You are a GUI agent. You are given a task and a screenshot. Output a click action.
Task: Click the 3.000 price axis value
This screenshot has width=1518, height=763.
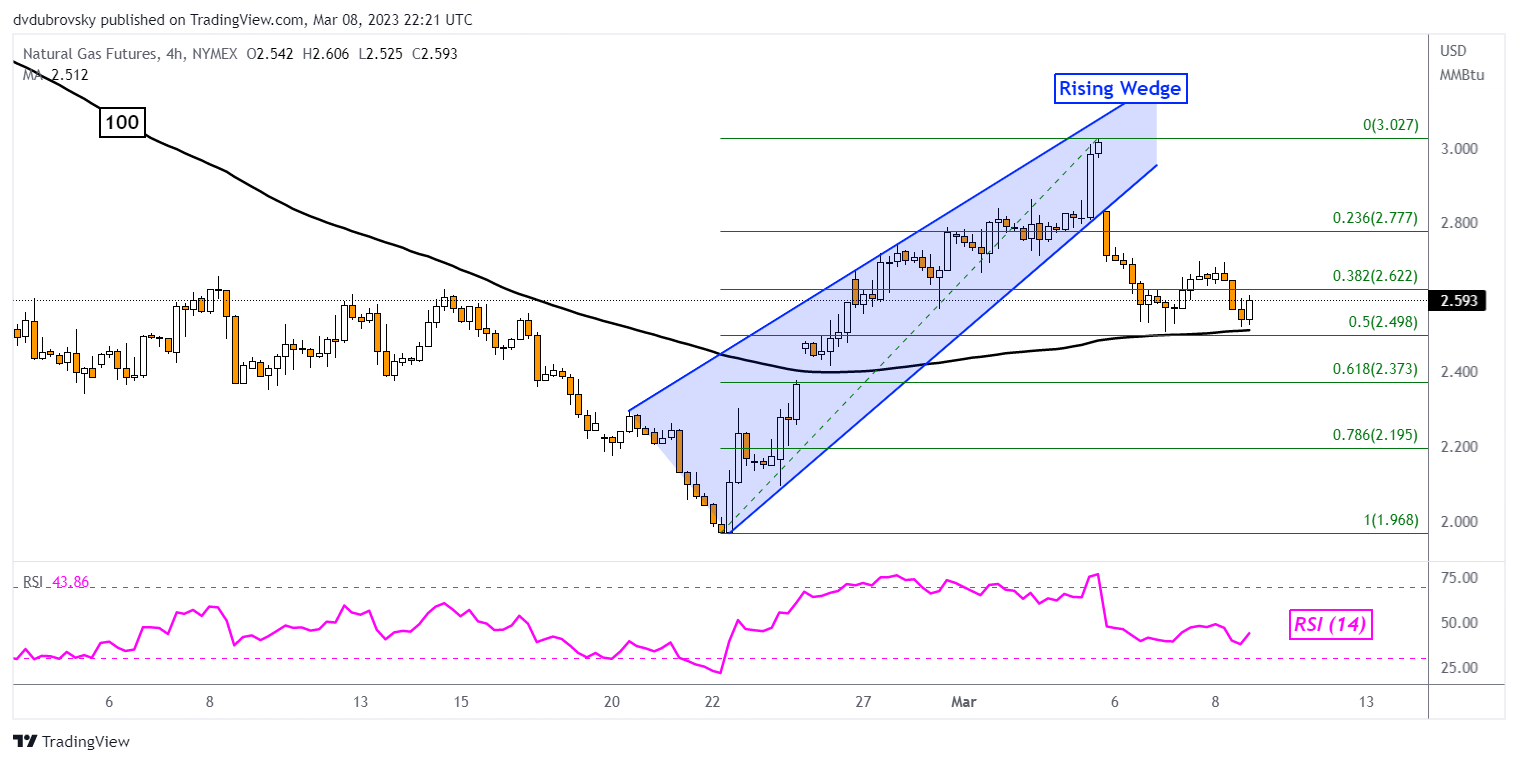tap(1459, 149)
